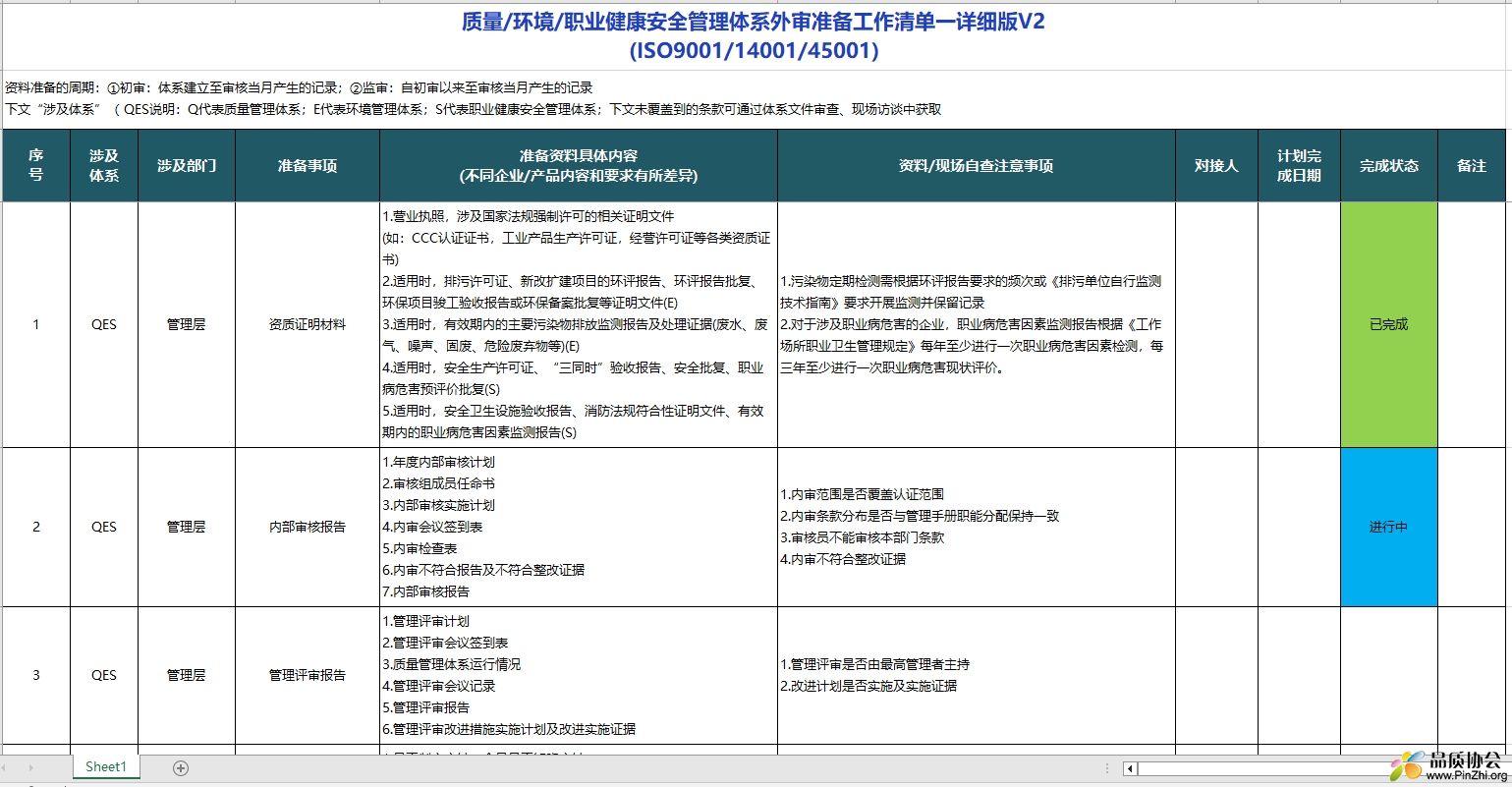Select the 管理评审报告 cell
This screenshot has width=1512, height=787.
pos(308,676)
